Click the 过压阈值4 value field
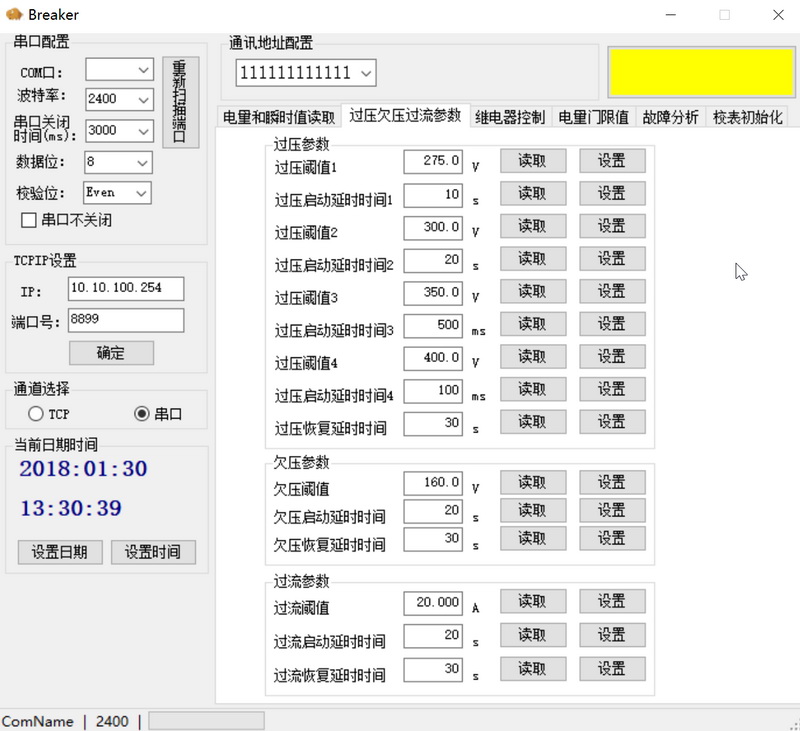This screenshot has width=800, height=731. pyautogui.click(x=433, y=358)
